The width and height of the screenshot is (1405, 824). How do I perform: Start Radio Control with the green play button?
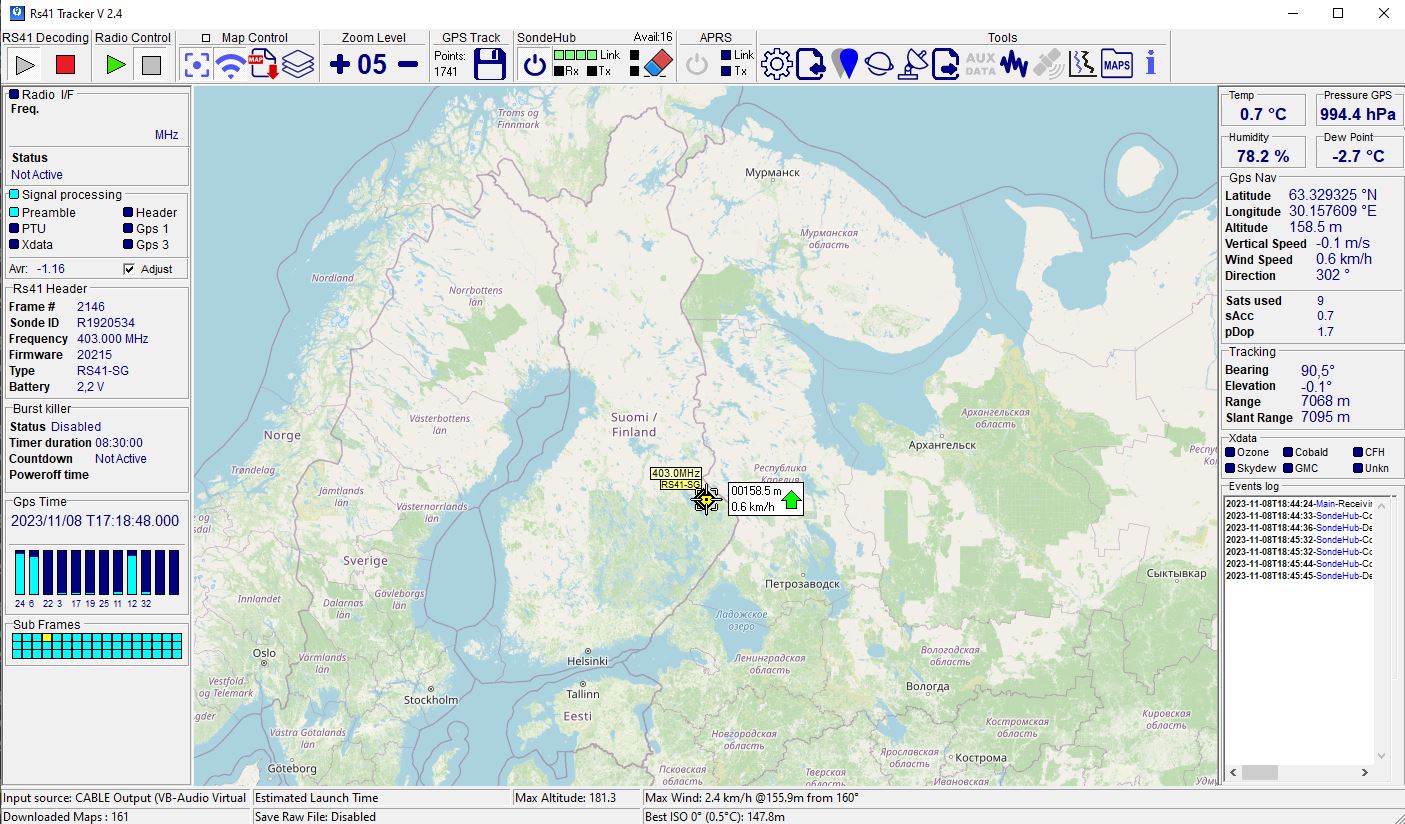click(x=116, y=65)
